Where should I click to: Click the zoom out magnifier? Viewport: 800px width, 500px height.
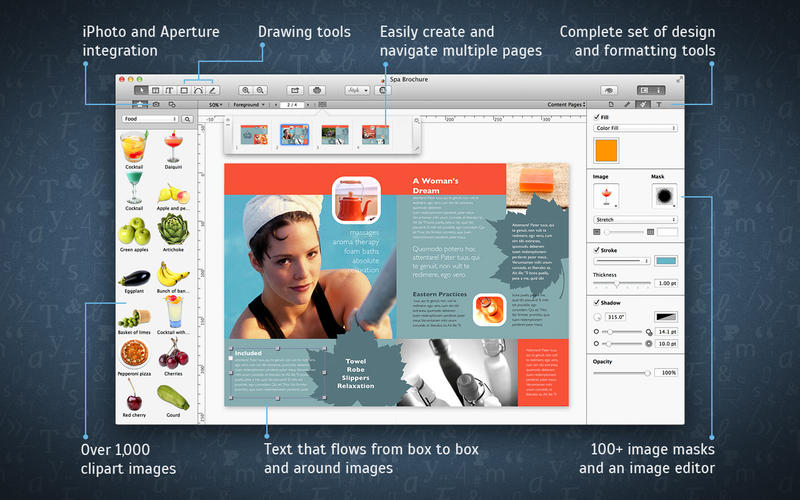pos(260,90)
